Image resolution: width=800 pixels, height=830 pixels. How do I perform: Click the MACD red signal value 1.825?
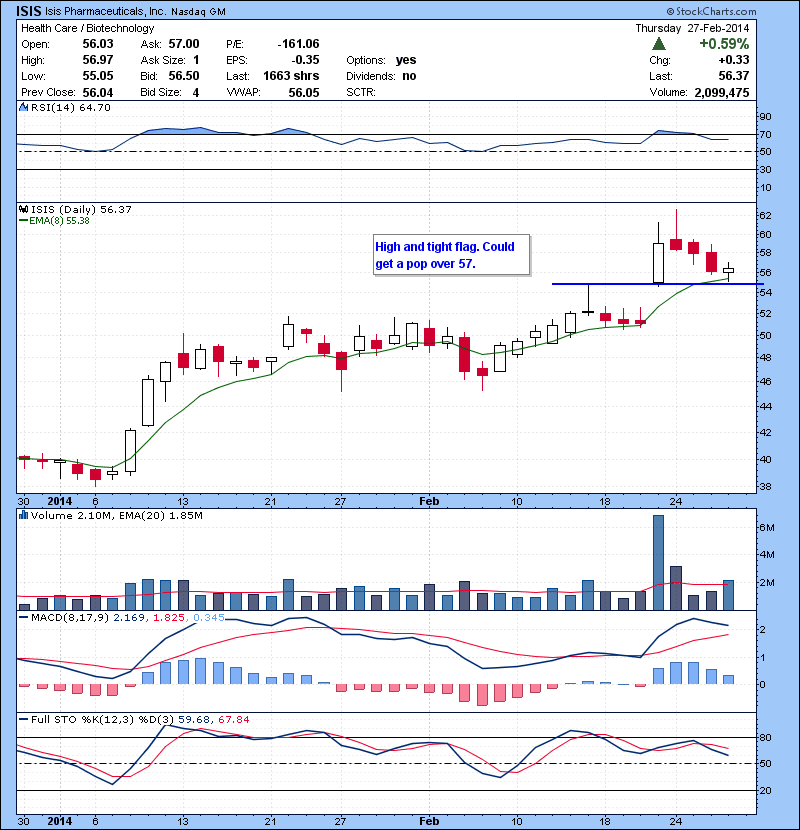(169, 617)
